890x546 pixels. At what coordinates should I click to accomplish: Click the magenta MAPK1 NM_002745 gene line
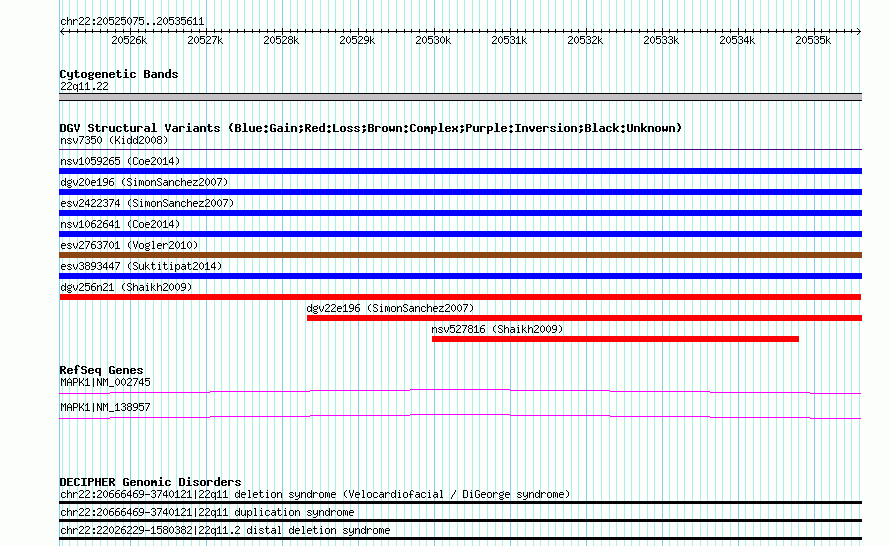coord(460,391)
